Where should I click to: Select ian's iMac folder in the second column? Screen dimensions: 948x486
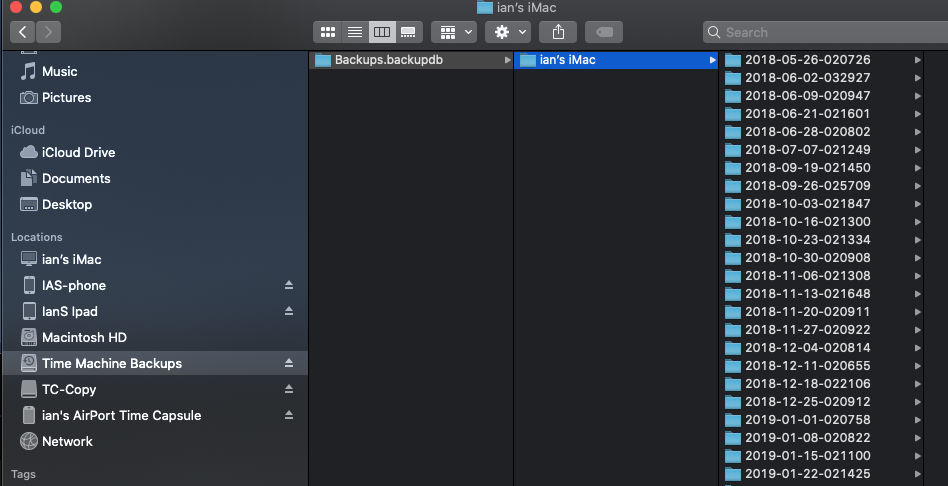pyautogui.click(x=616, y=60)
